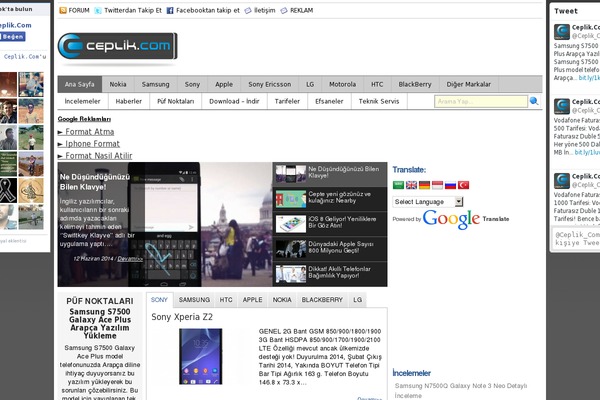Image resolution: width=600 pixels, height=400 pixels.
Task: Open the Motorola menu item
Action: (342, 84)
